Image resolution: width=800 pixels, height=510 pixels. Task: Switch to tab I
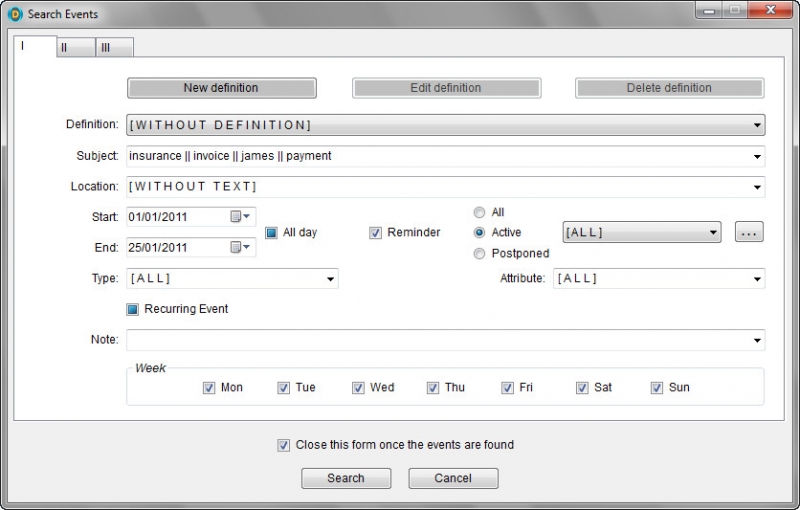point(35,46)
